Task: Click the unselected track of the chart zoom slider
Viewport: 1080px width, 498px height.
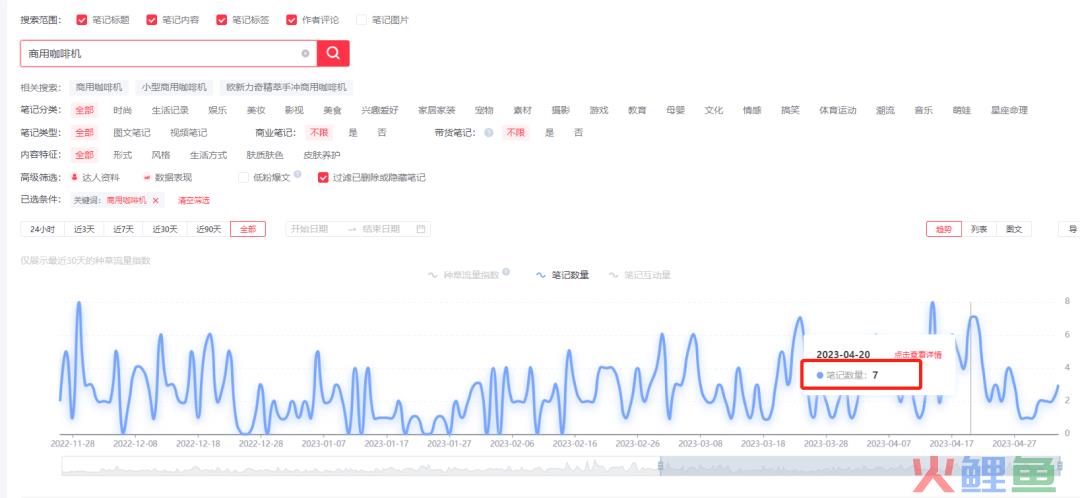Action: click(360, 466)
